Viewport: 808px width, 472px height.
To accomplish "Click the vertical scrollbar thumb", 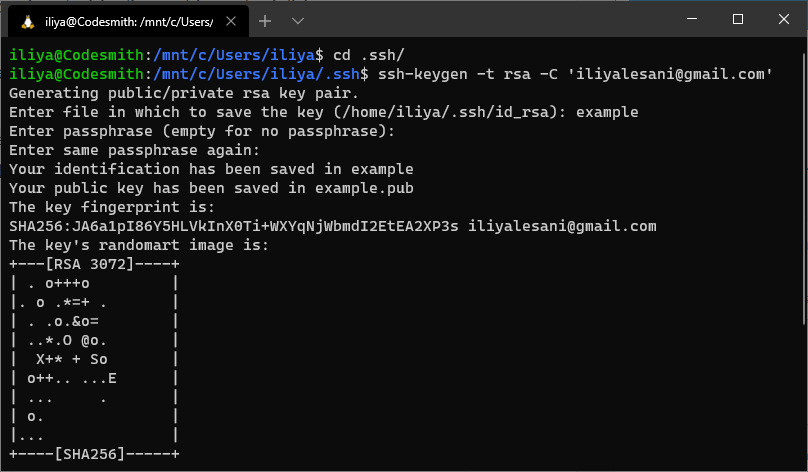I will (x=805, y=189).
